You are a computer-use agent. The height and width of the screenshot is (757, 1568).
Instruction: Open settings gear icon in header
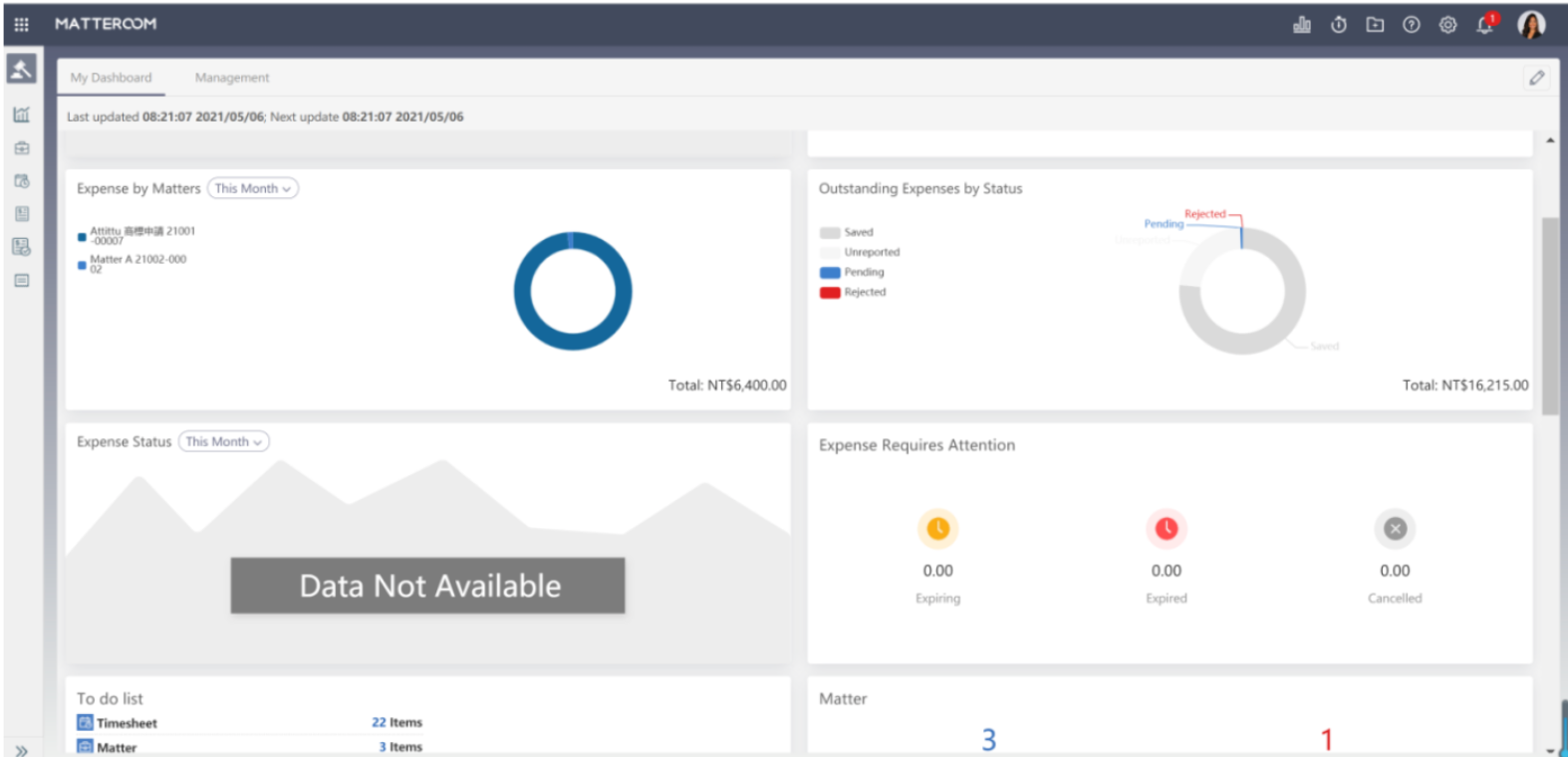[1447, 25]
